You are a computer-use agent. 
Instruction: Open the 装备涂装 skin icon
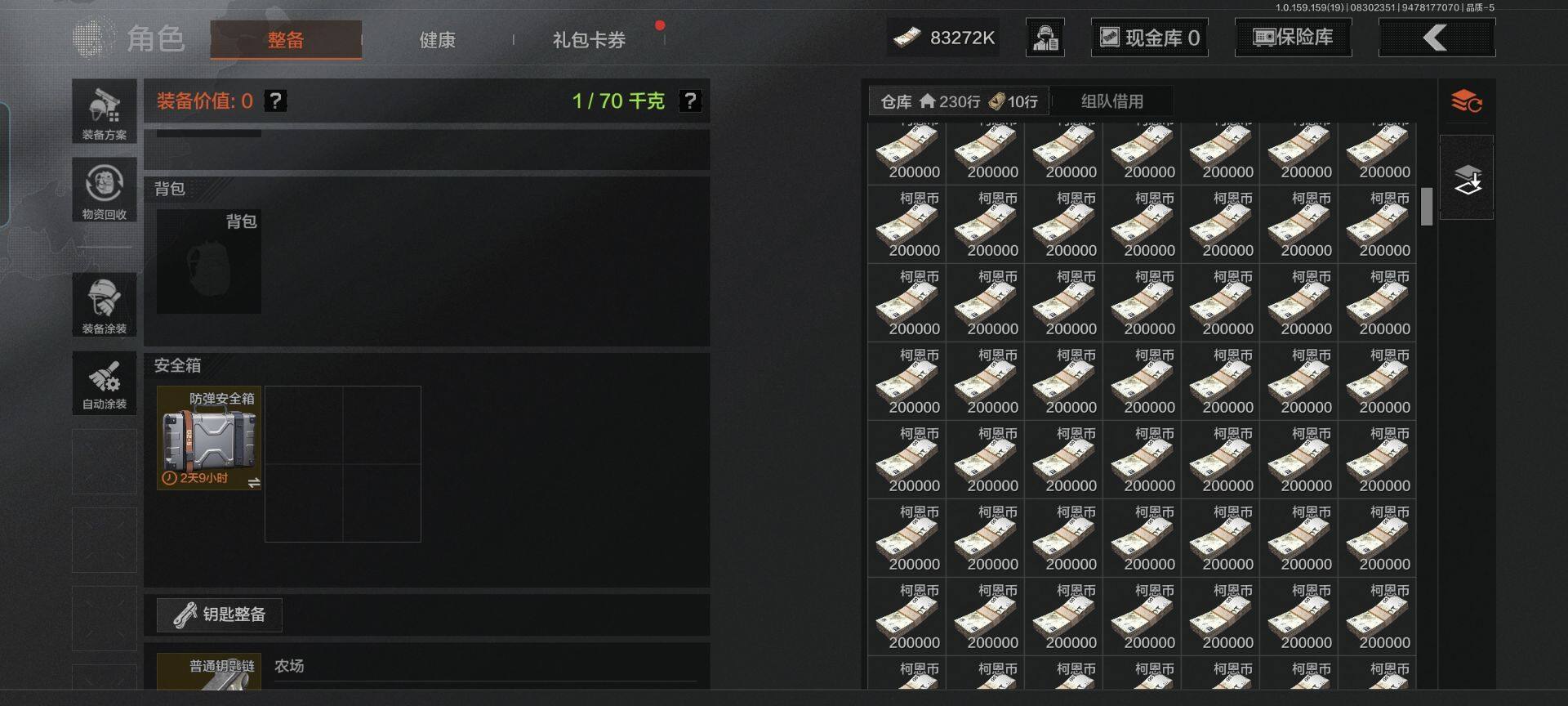105,304
